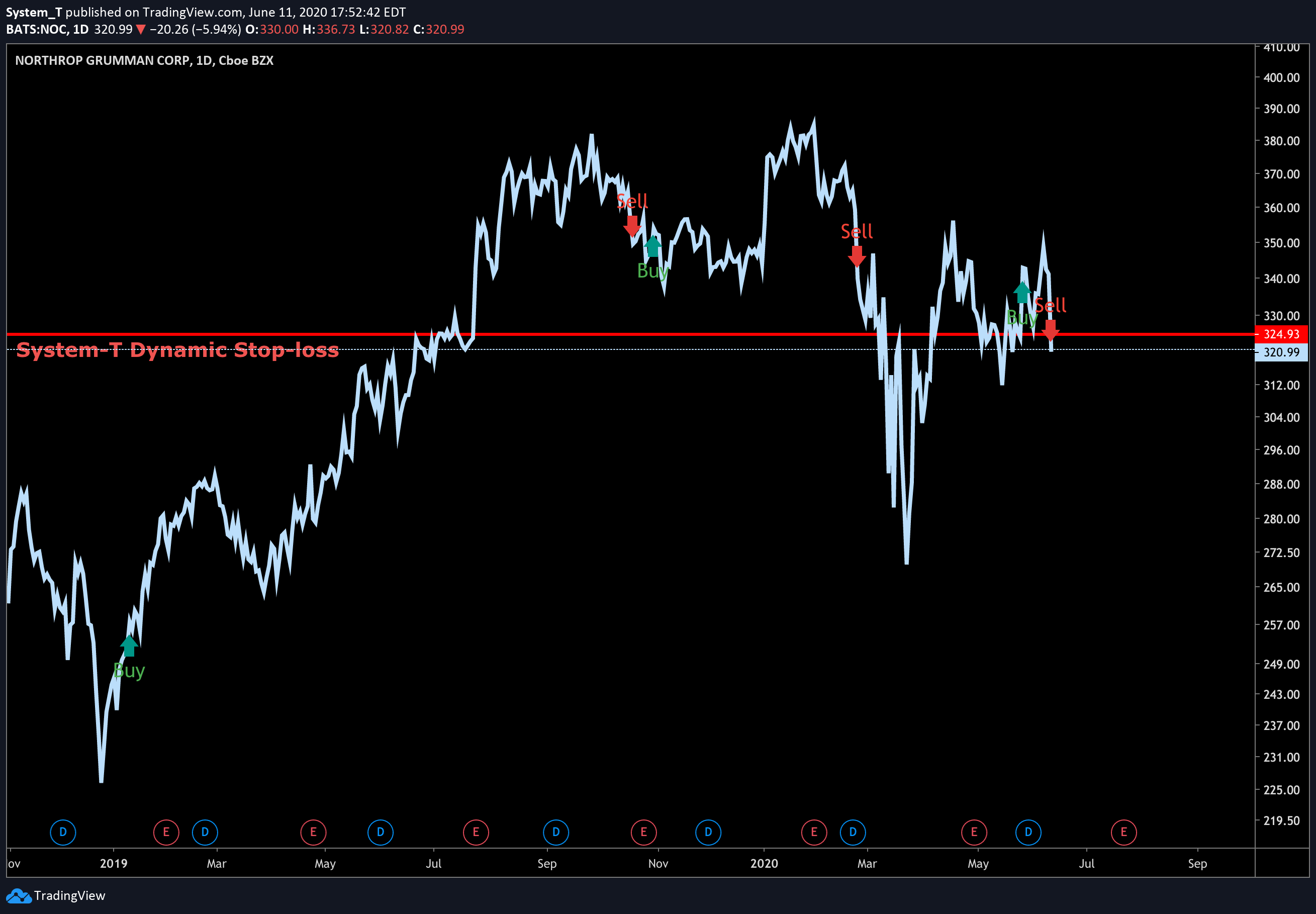The width and height of the screenshot is (1316, 914).
Task: Click the BATS:NOC, 1D symbol label
Action: click(x=47, y=29)
